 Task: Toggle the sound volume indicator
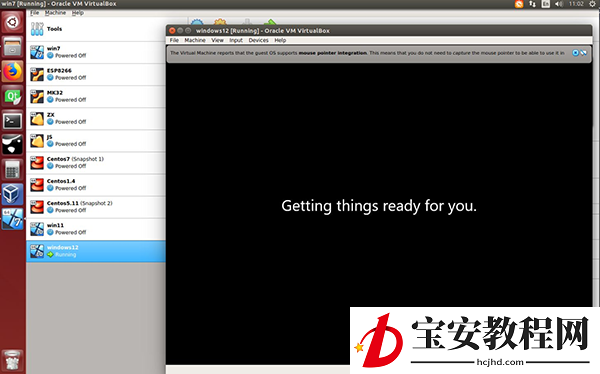pos(558,4)
